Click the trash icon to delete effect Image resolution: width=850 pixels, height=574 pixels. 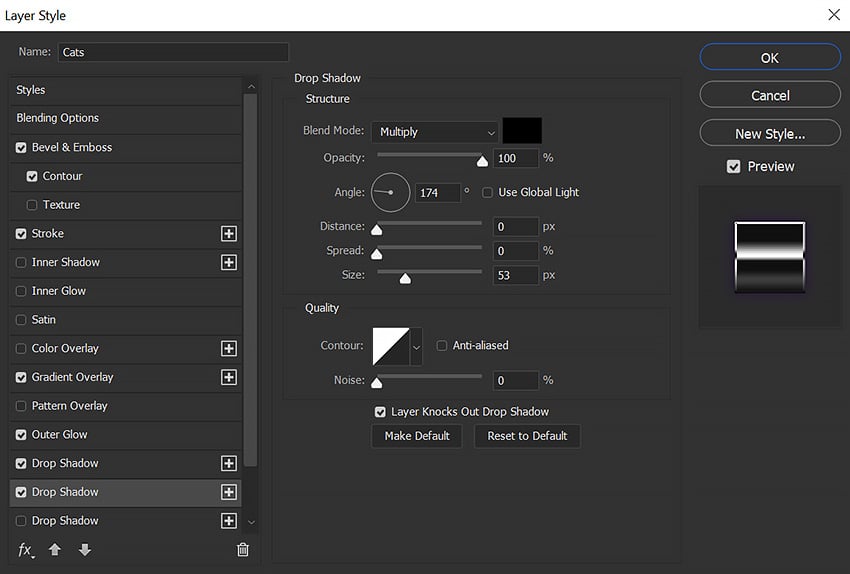(242, 550)
